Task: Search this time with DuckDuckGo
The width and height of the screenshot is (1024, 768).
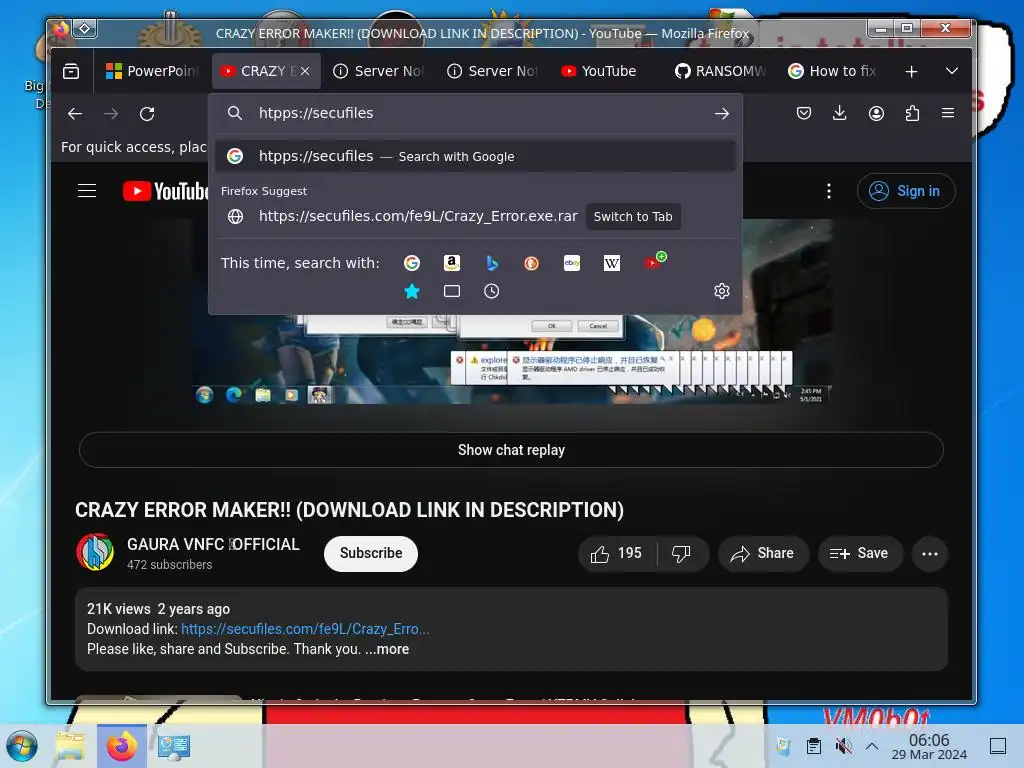Action: pos(532,263)
